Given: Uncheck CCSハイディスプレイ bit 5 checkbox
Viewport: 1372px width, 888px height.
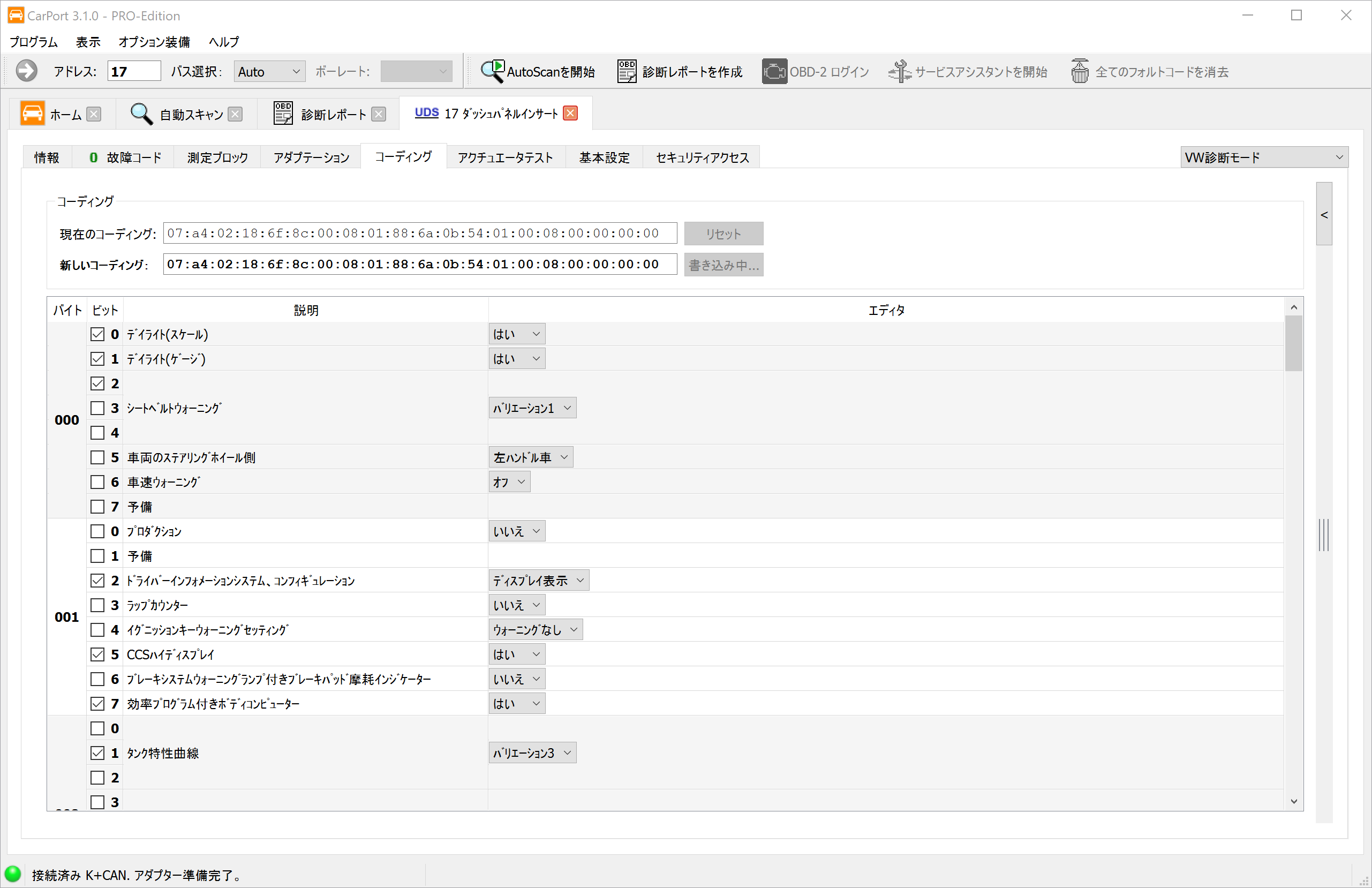Looking at the screenshot, I should coord(97,654).
